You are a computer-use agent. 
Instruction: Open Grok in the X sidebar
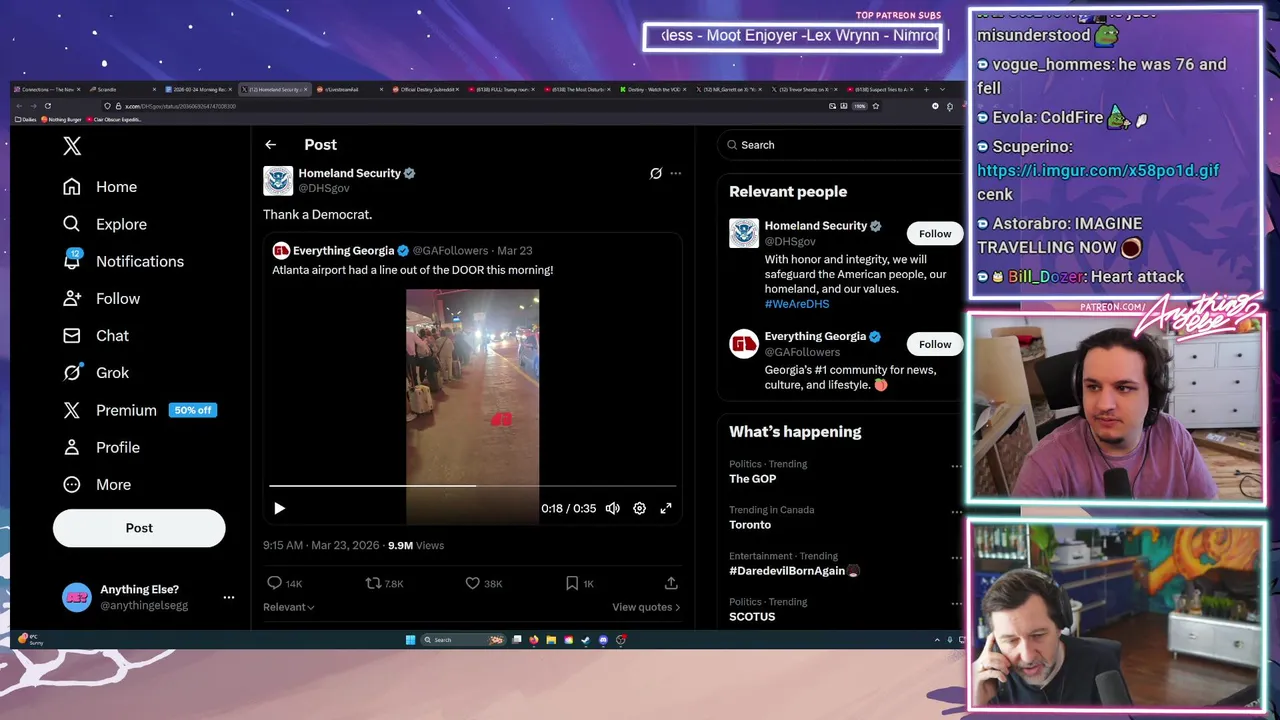96,372
